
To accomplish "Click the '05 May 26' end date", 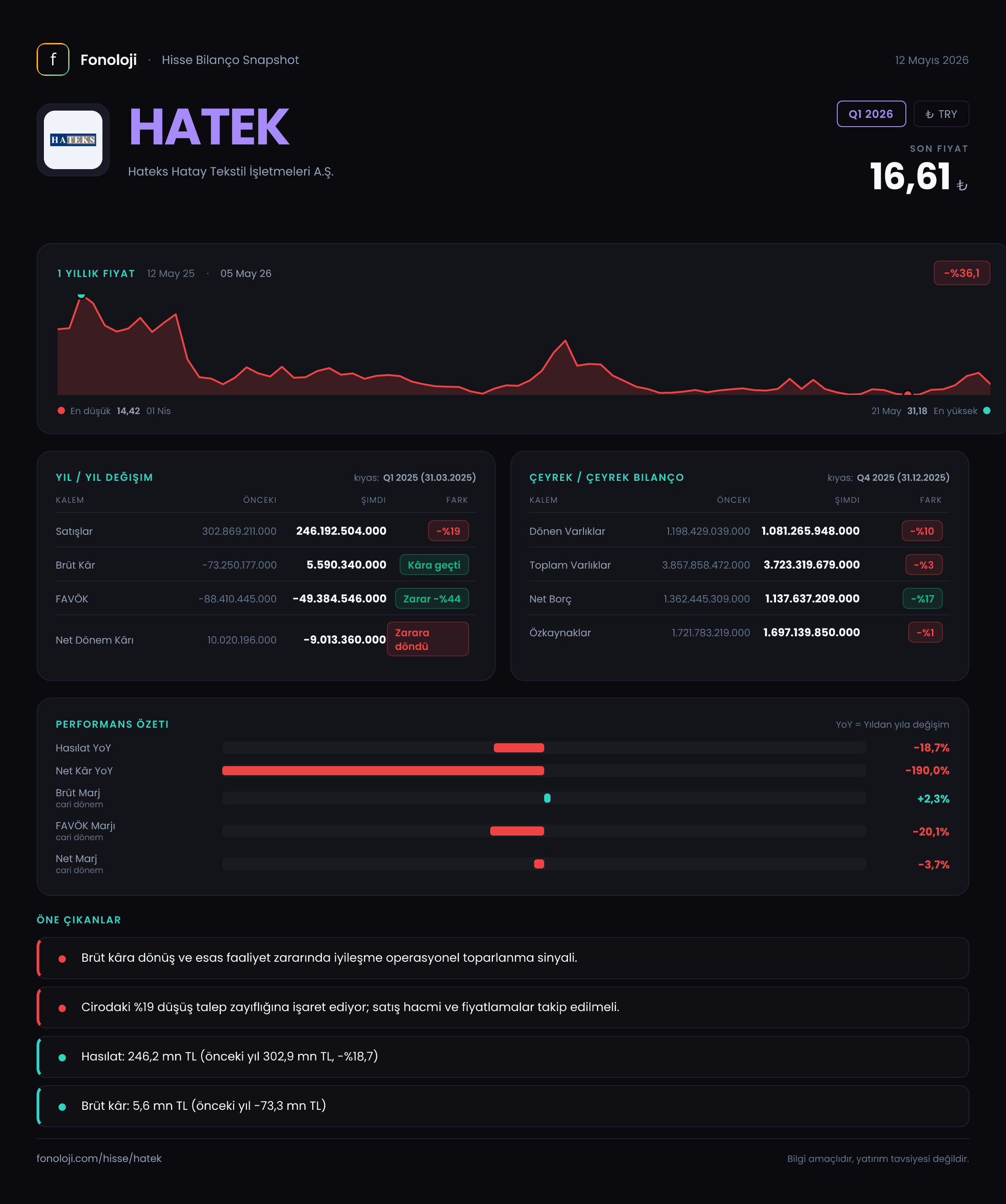I will (x=246, y=273).
